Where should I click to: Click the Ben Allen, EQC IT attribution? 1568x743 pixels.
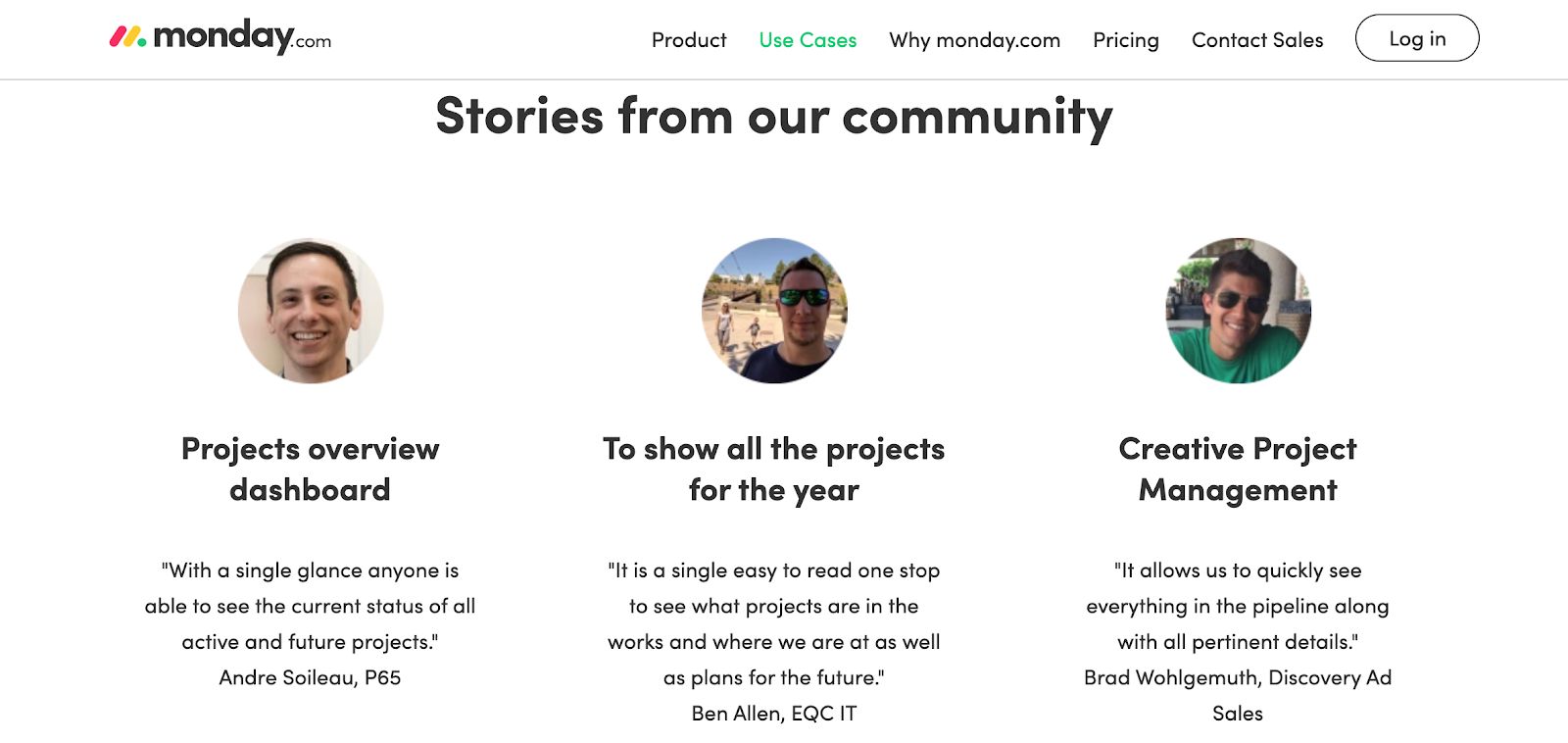click(774, 714)
